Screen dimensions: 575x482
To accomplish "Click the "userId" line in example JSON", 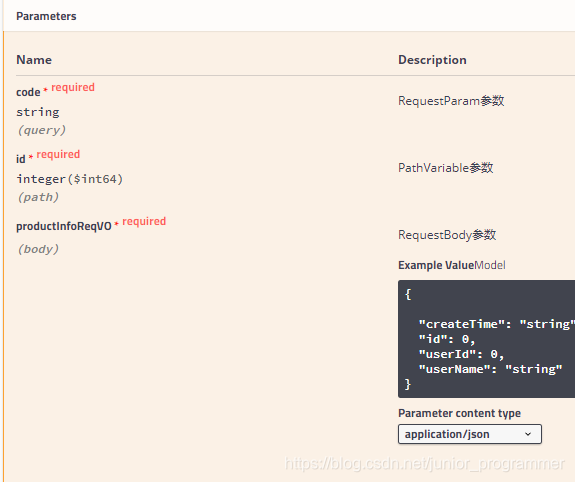I will [x=462, y=354].
